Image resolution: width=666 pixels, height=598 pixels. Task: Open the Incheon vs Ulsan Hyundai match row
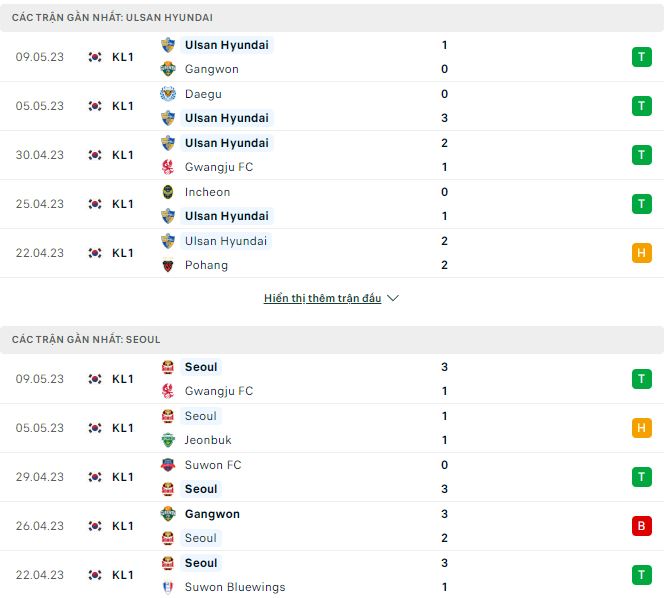(330, 204)
